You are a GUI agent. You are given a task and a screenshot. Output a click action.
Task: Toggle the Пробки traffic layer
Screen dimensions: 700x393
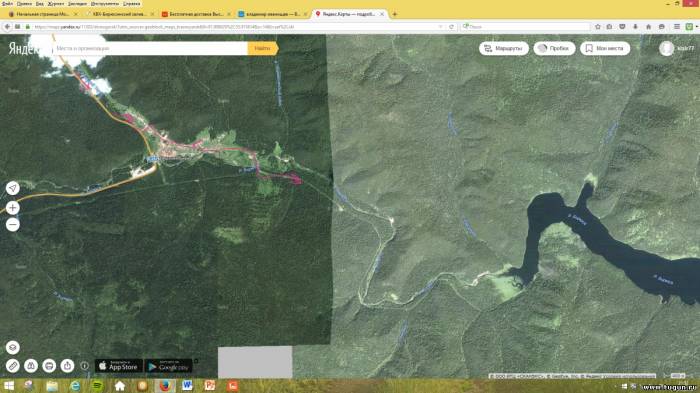pyautogui.click(x=554, y=48)
